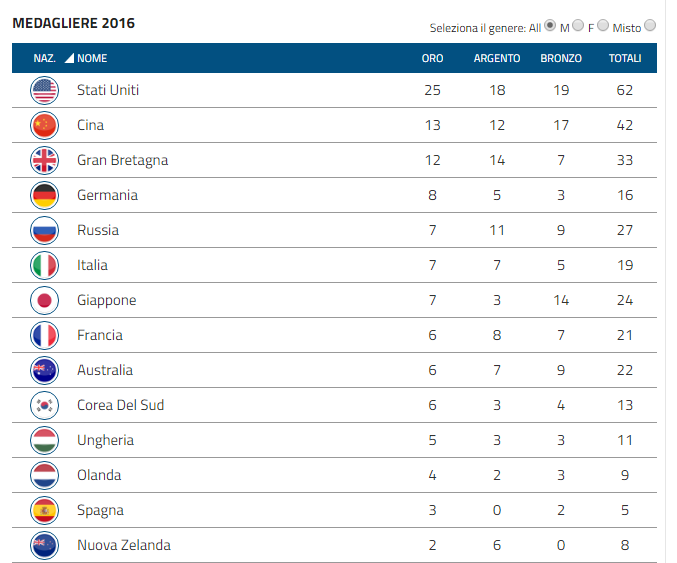
Task: Click the Germany flag icon
Action: [44, 196]
